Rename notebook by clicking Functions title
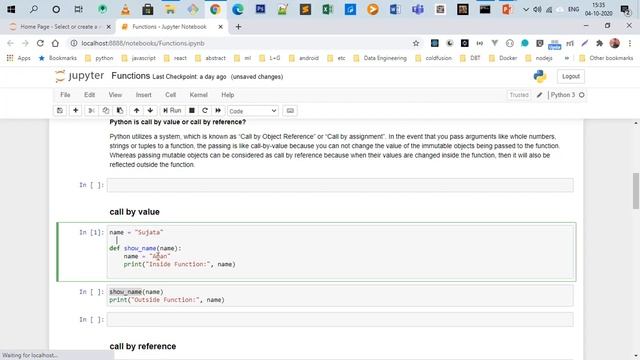Image resolution: width=640 pixels, height=360 pixels. click(x=131, y=76)
